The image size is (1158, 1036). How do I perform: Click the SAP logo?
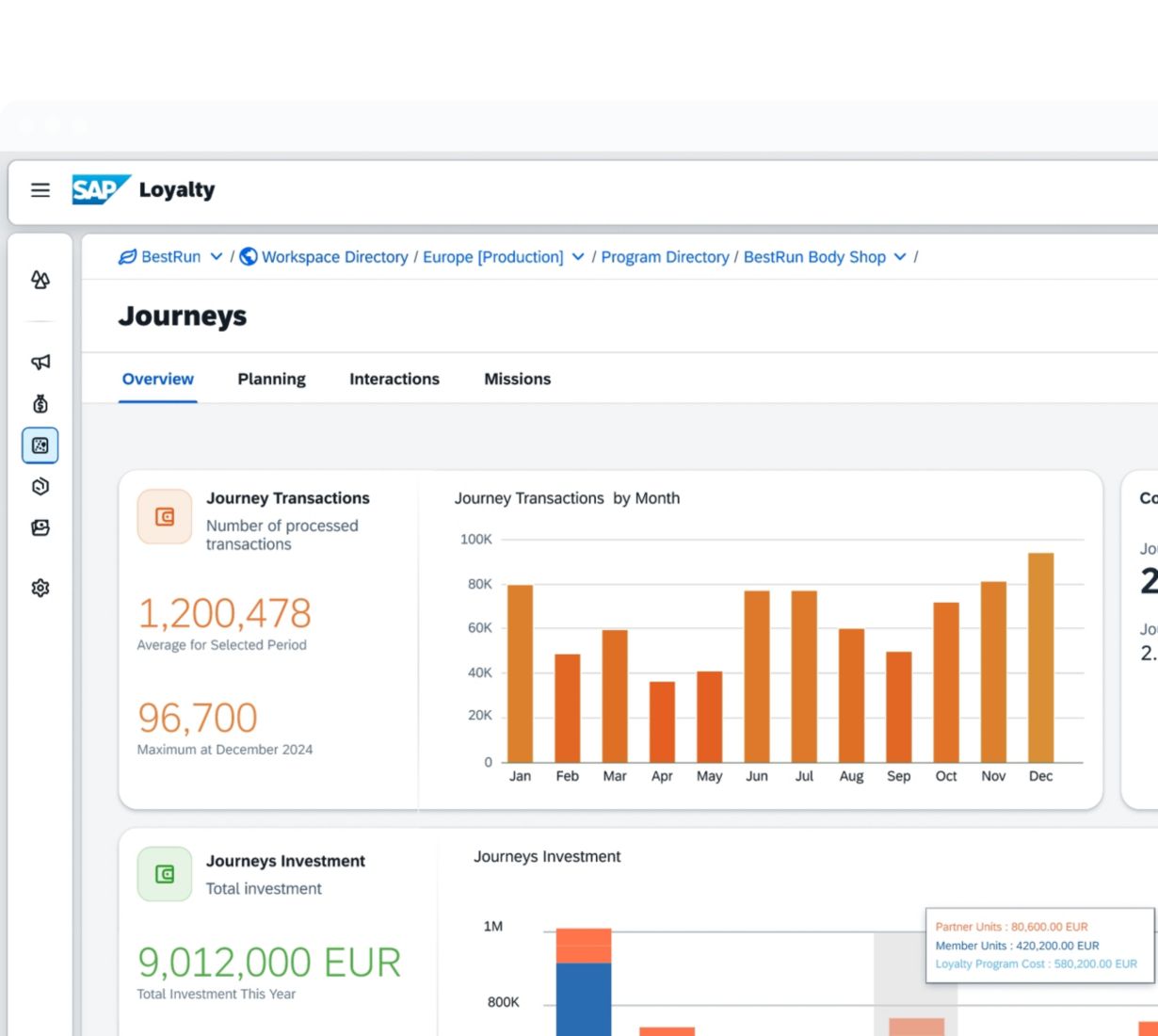(99, 189)
